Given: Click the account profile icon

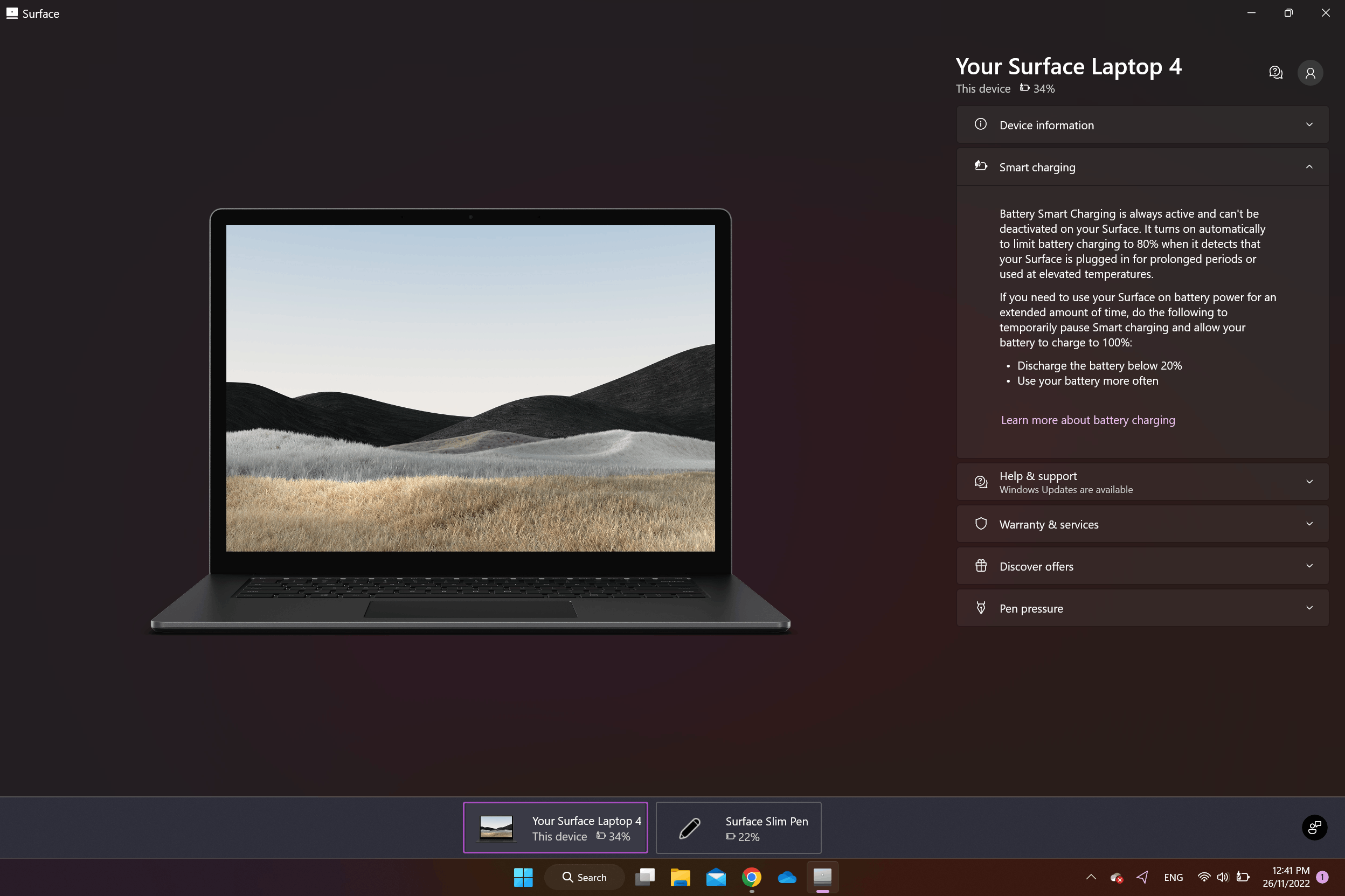Looking at the screenshot, I should pyautogui.click(x=1309, y=73).
